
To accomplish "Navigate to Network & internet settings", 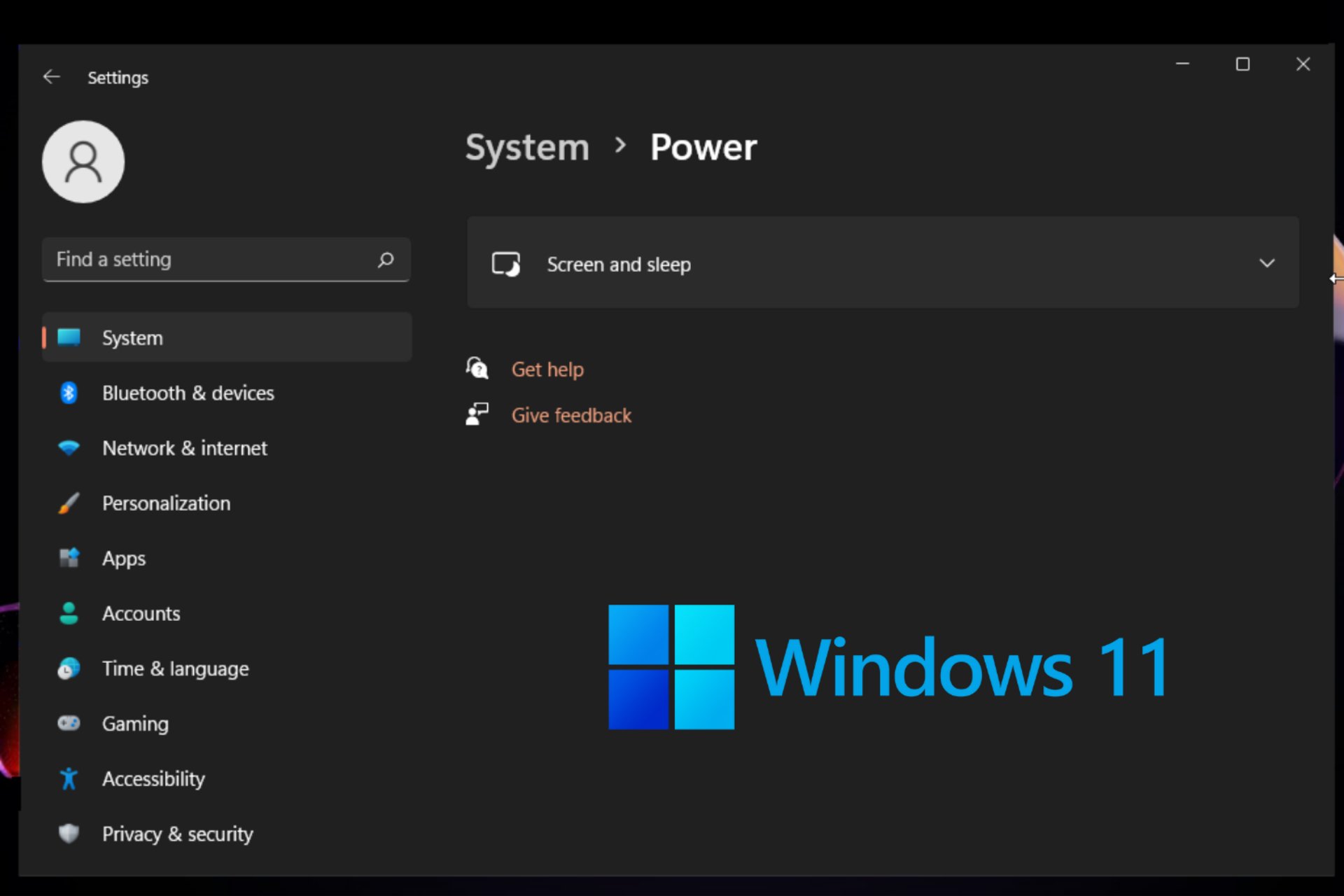I will (x=184, y=448).
